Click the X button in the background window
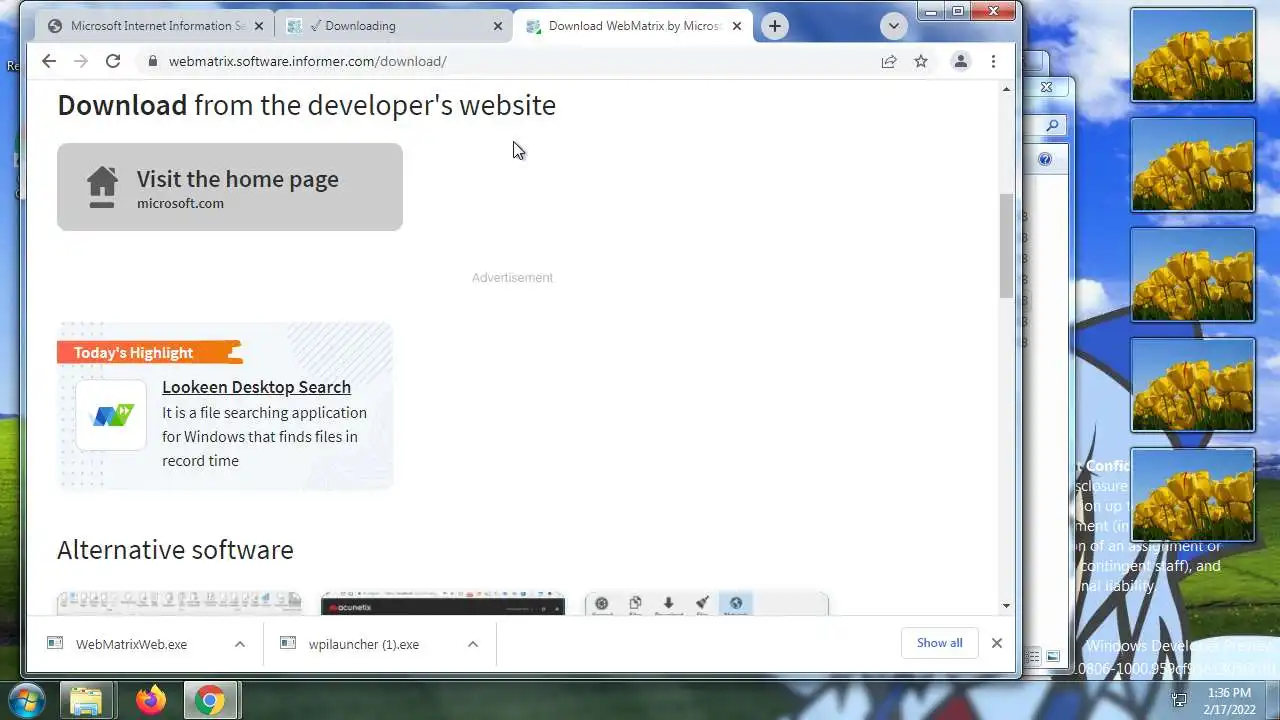 pyautogui.click(x=1046, y=88)
